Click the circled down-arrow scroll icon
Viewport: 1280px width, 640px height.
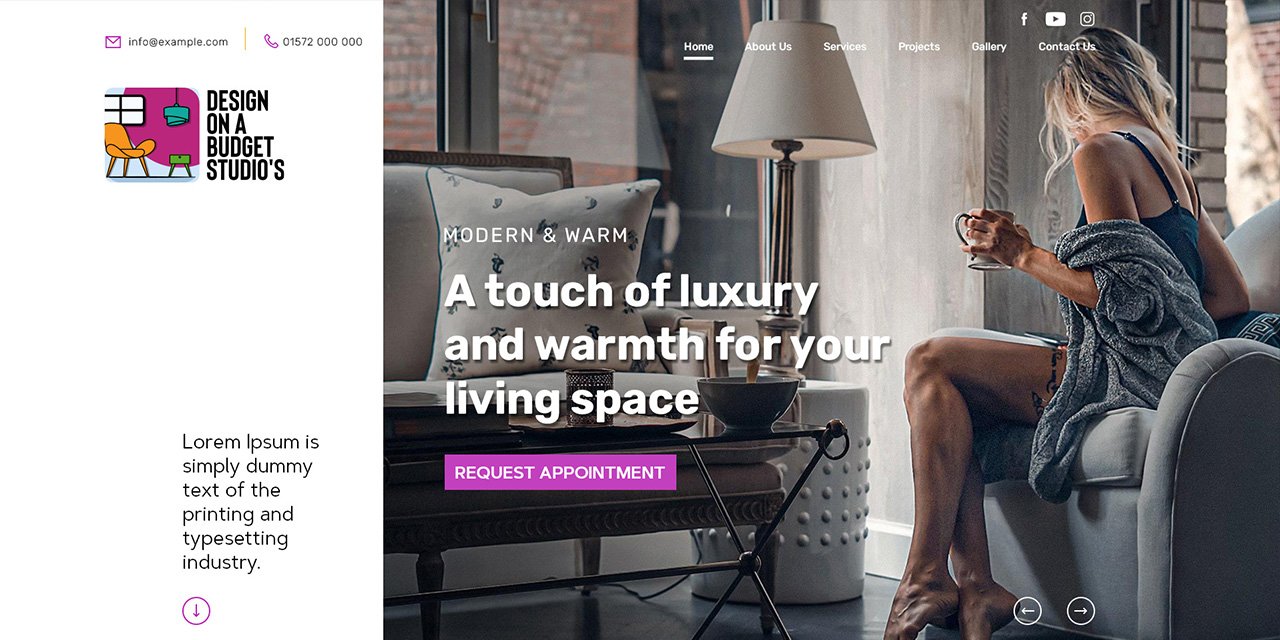tap(196, 610)
